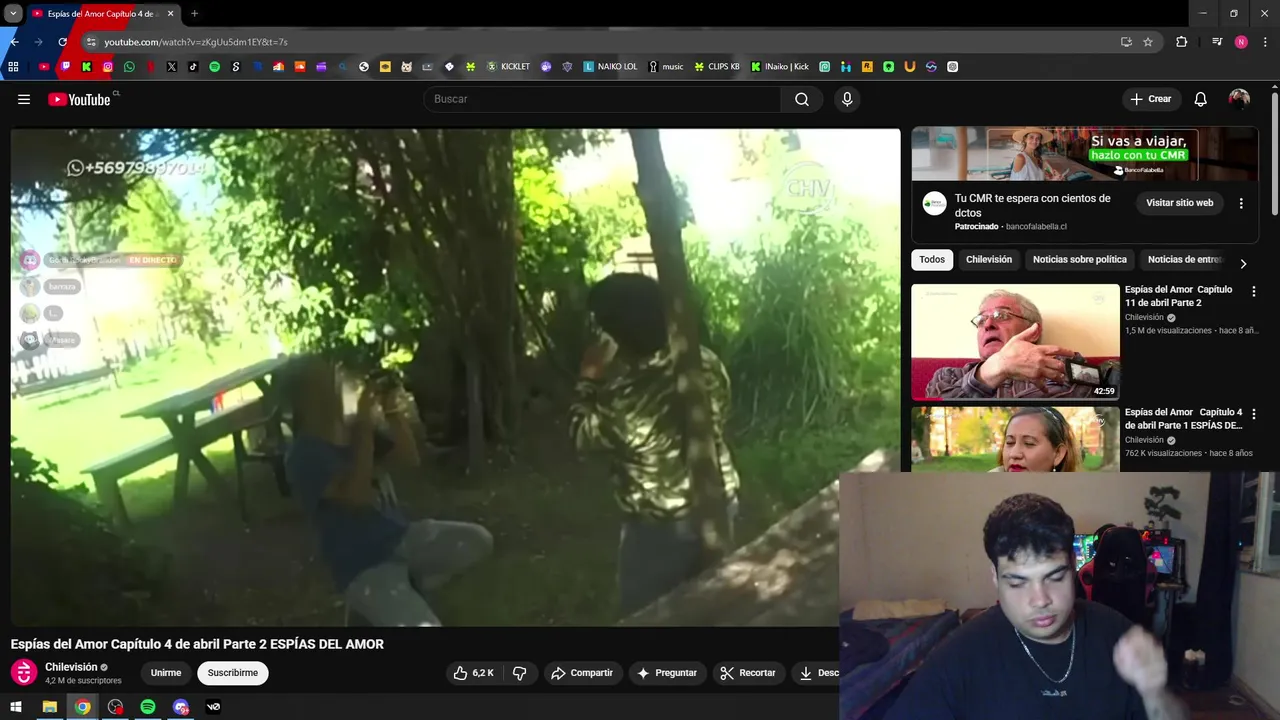Viewport: 1280px width, 720px height.
Task: Open the apps grid in bookmarks bar
Action: click(13, 67)
